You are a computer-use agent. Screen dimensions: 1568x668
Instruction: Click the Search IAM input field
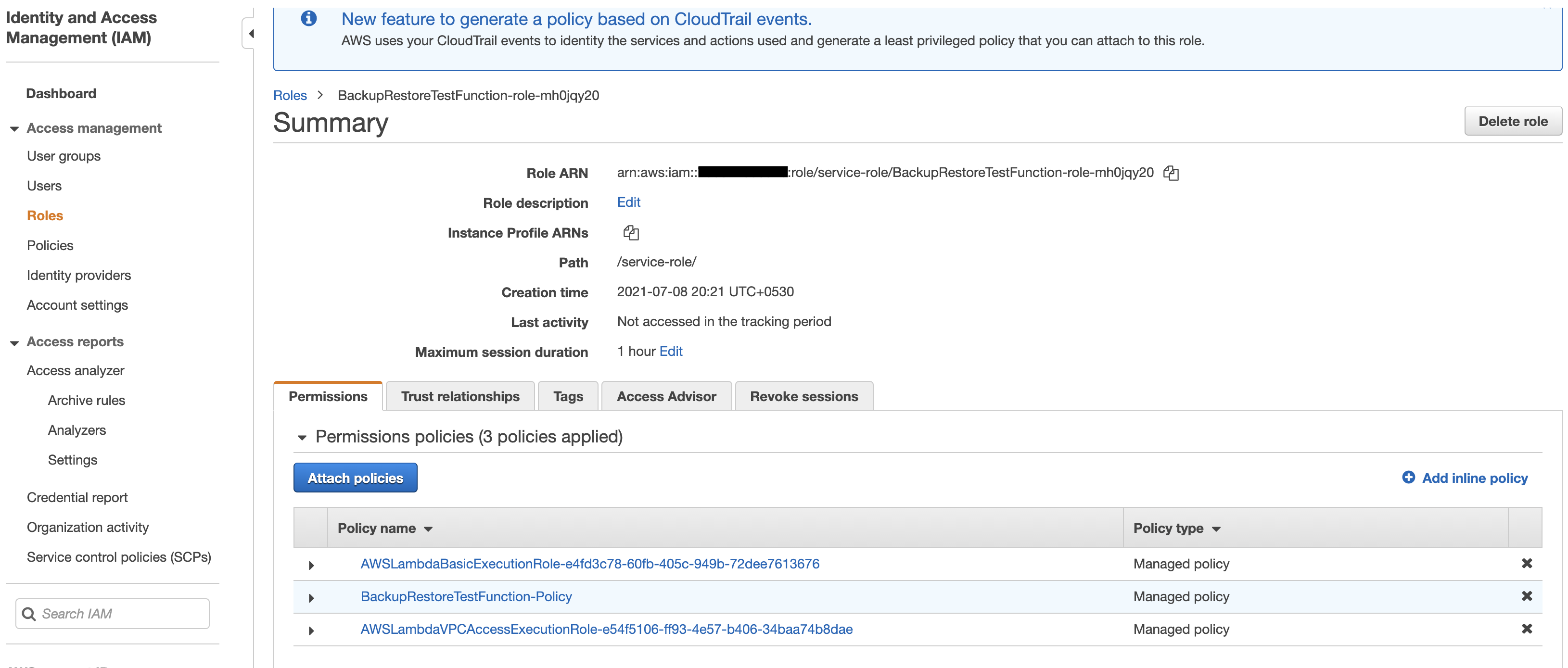click(x=113, y=614)
